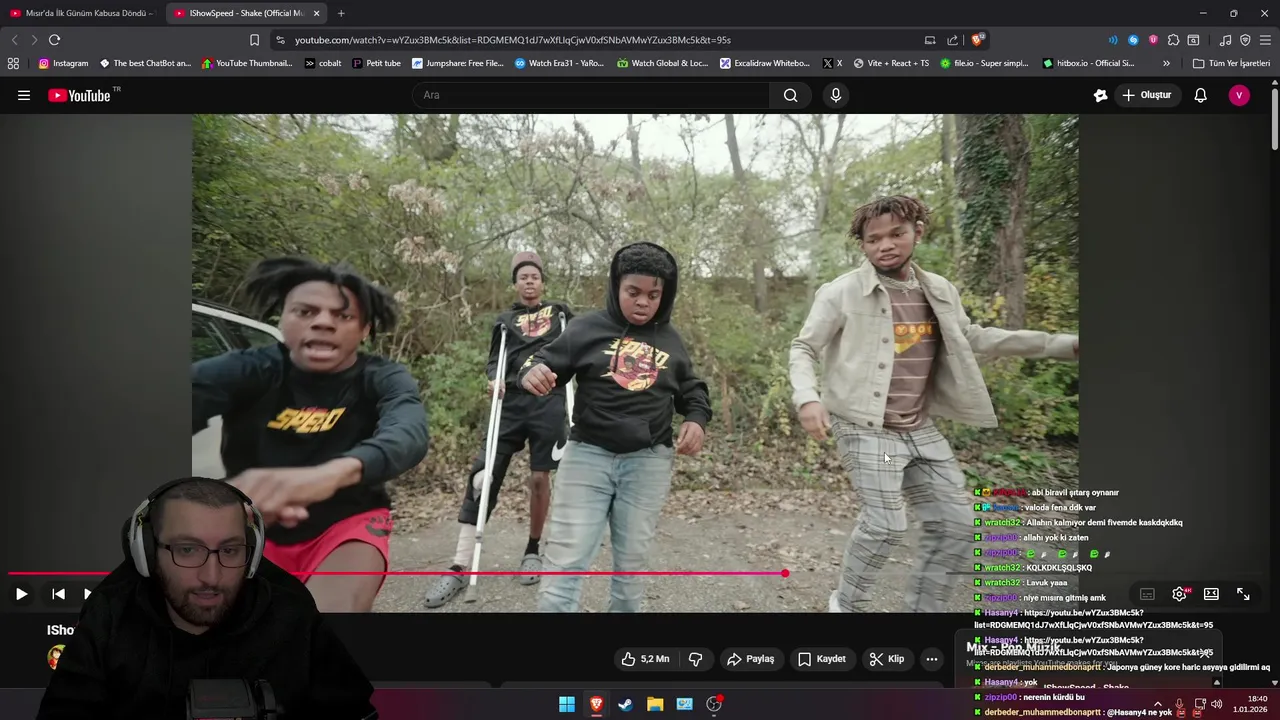Open Steam from the taskbar
Screen dimensions: 1280x720
626,704
